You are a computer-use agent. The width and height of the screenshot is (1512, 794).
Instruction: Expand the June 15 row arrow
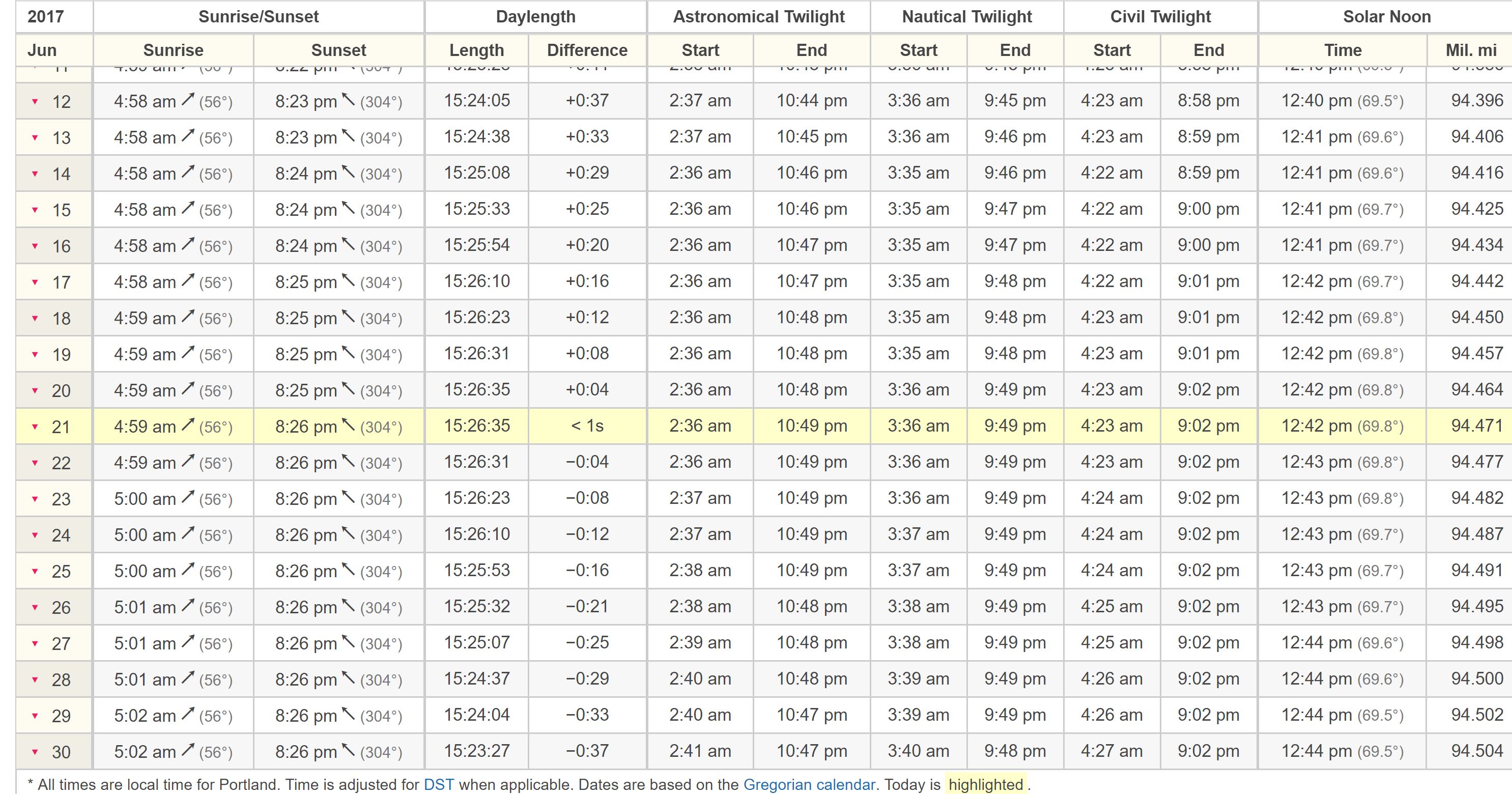click(x=35, y=210)
